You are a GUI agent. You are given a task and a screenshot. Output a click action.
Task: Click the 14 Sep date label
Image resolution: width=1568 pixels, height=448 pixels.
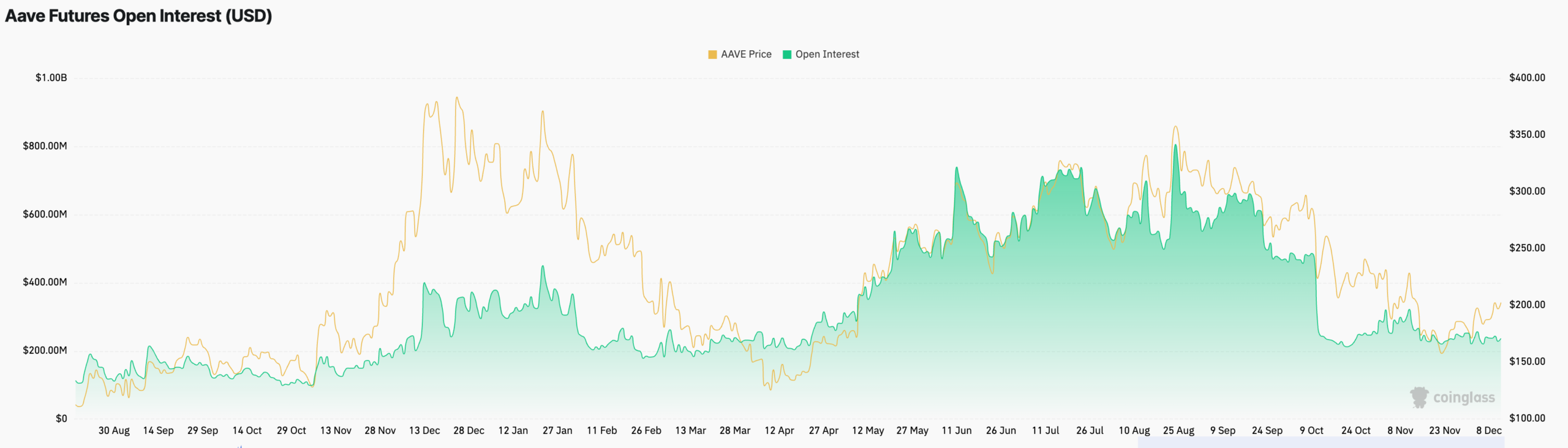point(158,431)
